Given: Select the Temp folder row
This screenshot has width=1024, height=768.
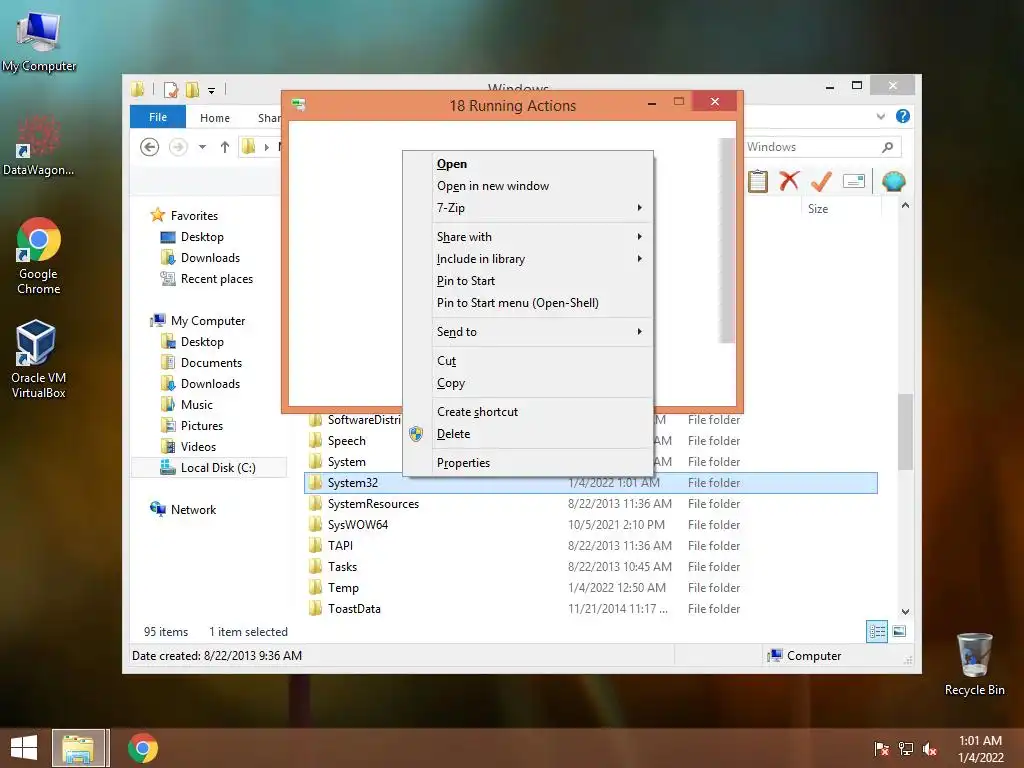Looking at the screenshot, I should 590,588.
